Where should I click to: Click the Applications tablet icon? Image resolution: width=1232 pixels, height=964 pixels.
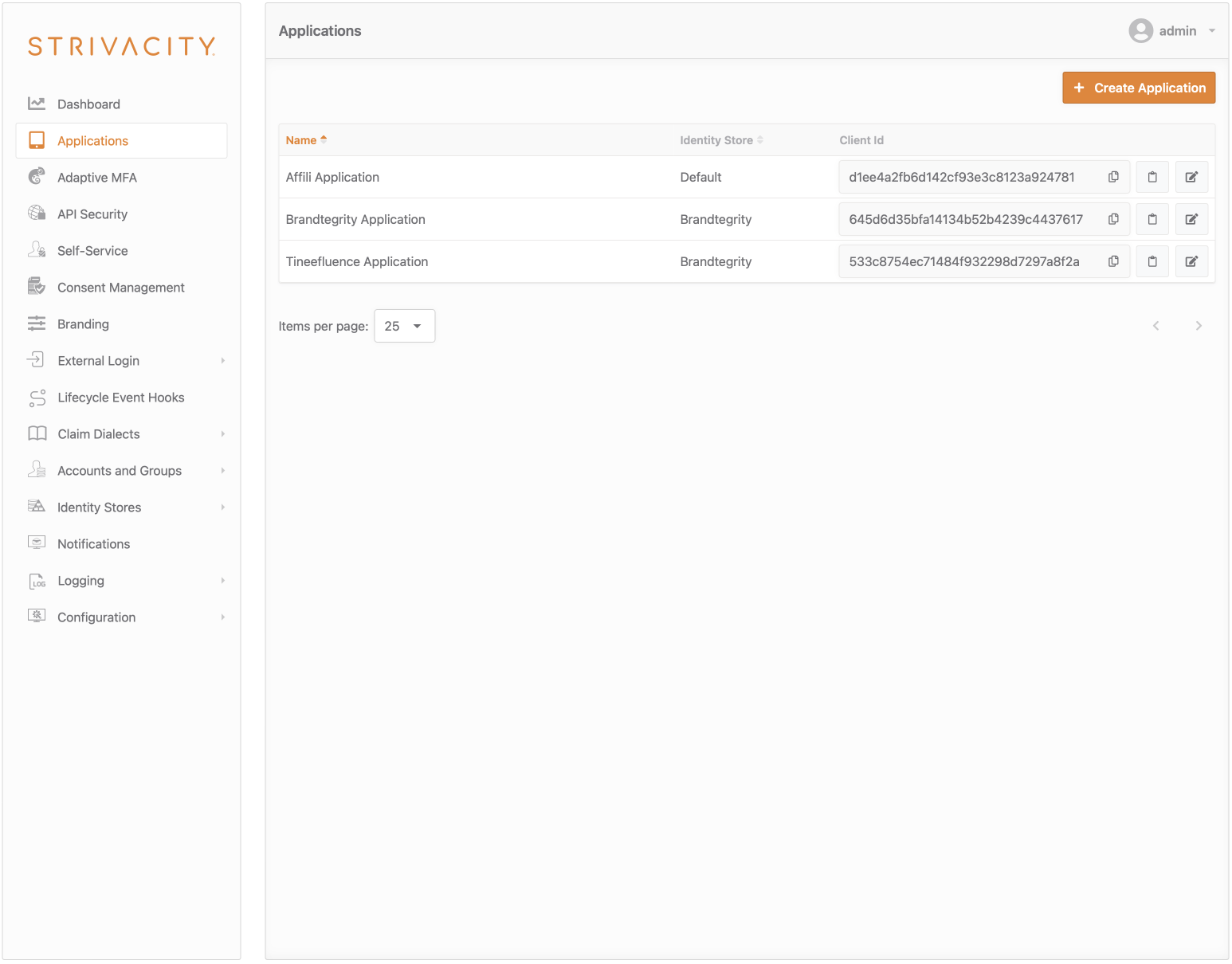point(37,140)
